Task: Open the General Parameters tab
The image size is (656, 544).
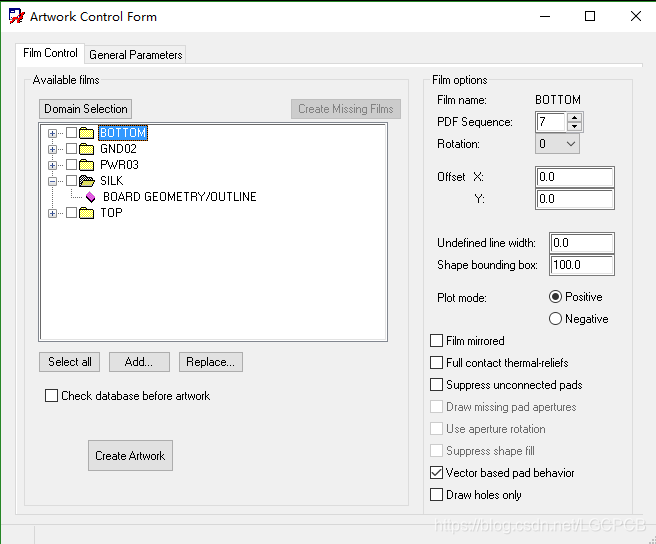Action: click(x=136, y=55)
